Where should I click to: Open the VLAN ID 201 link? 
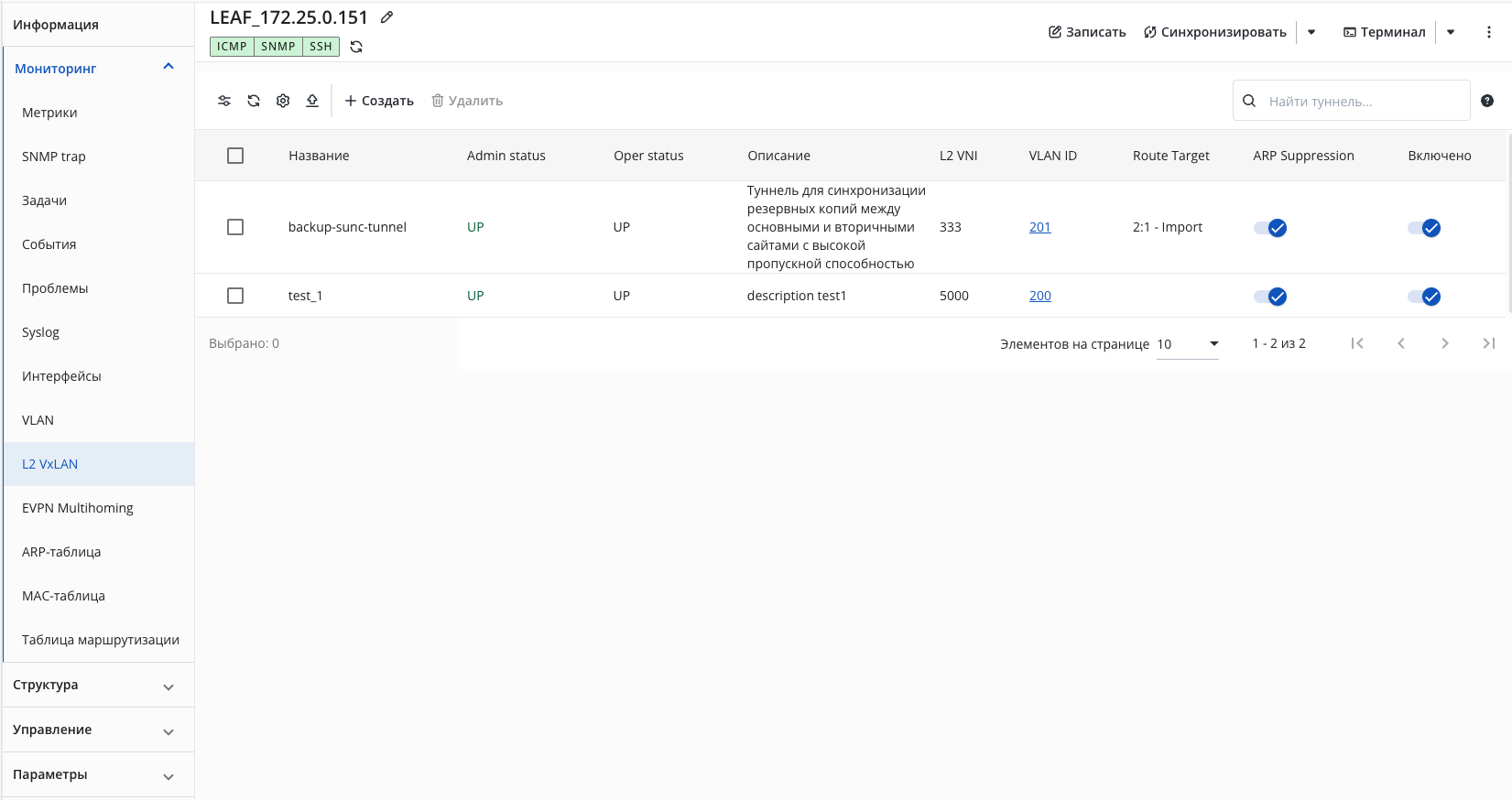(x=1040, y=227)
